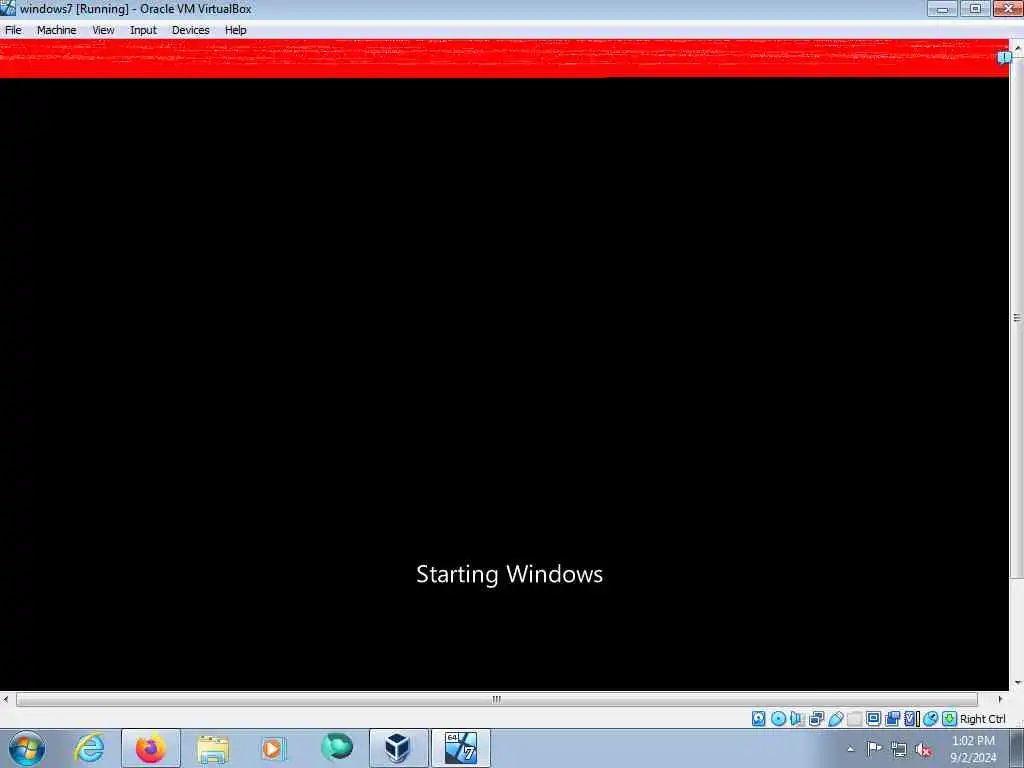
Task: Click the vertical scrollbar up arrow
Action: (x=1017, y=48)
